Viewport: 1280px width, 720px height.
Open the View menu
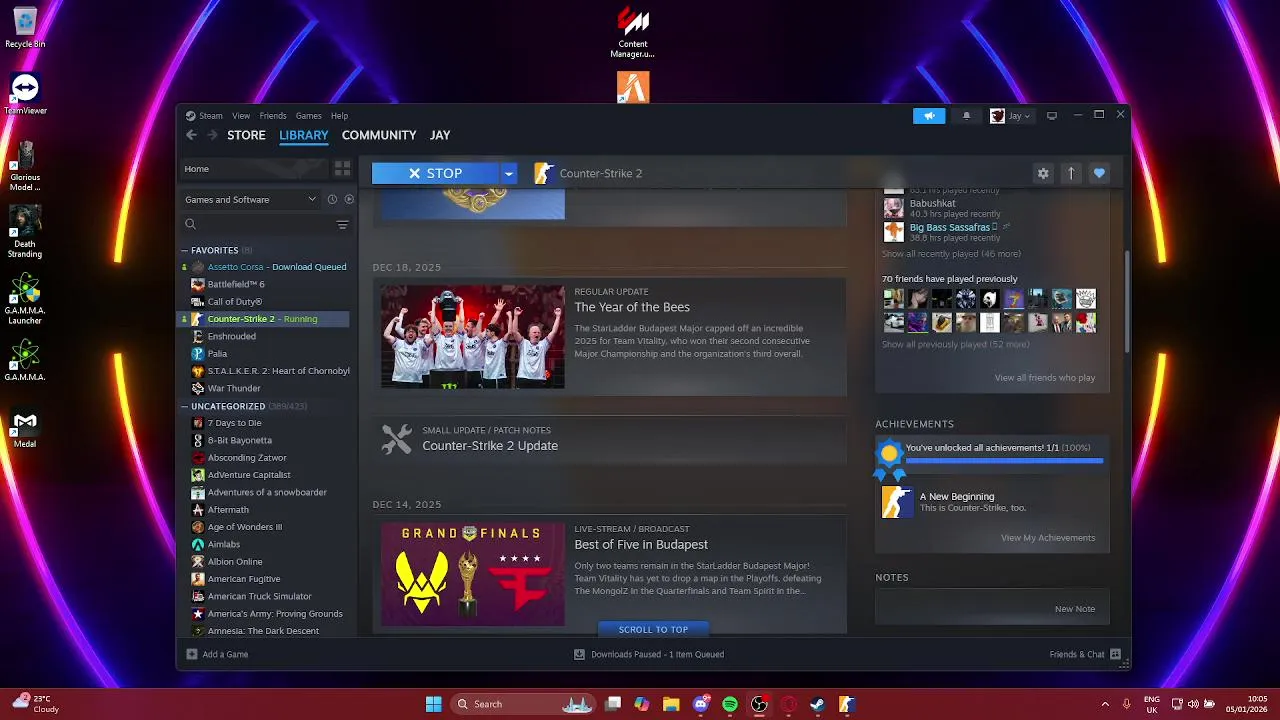pyautogui.click(x=241, y=116)
